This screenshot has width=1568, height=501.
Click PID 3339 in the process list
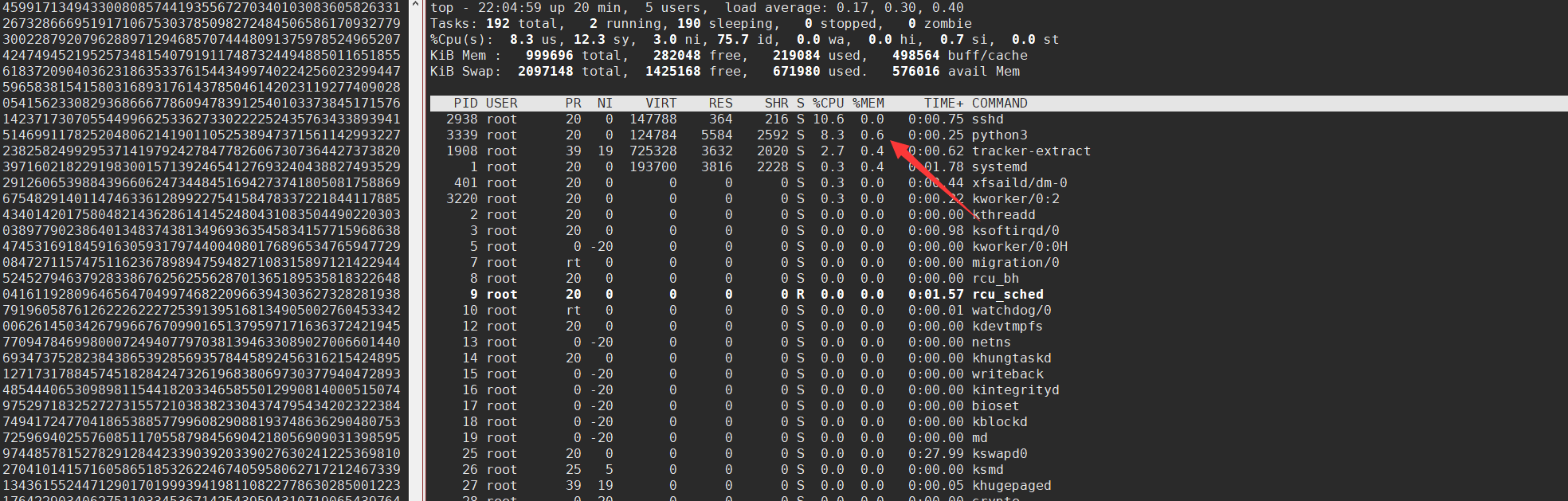tap(461, 135)
